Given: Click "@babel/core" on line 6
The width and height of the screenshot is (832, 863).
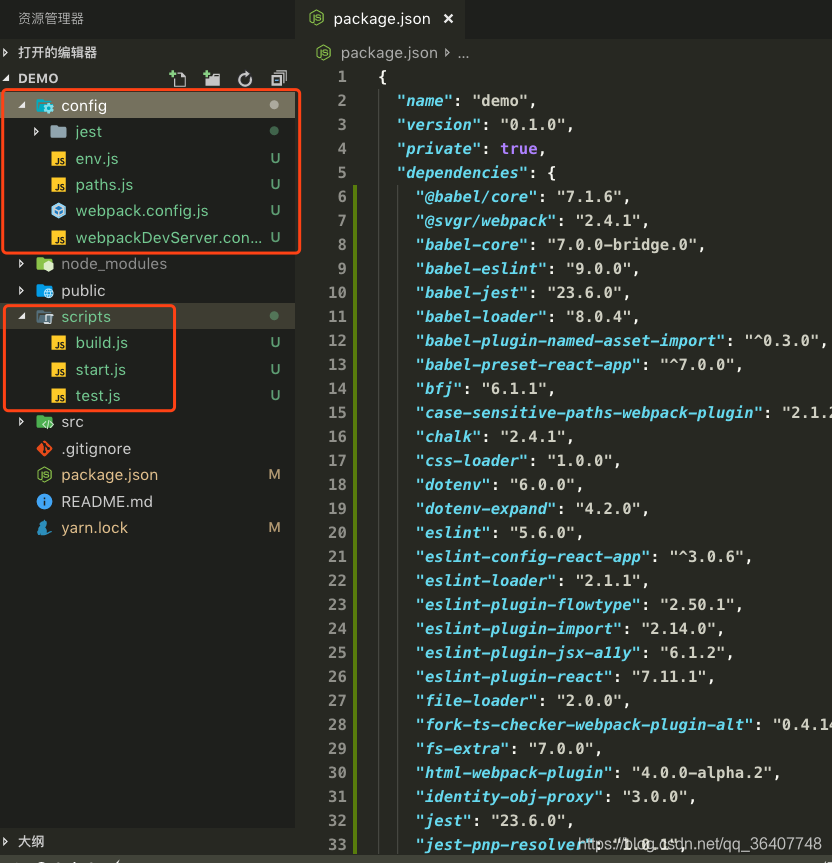Looking at the screenshot, I should point(476,197).
